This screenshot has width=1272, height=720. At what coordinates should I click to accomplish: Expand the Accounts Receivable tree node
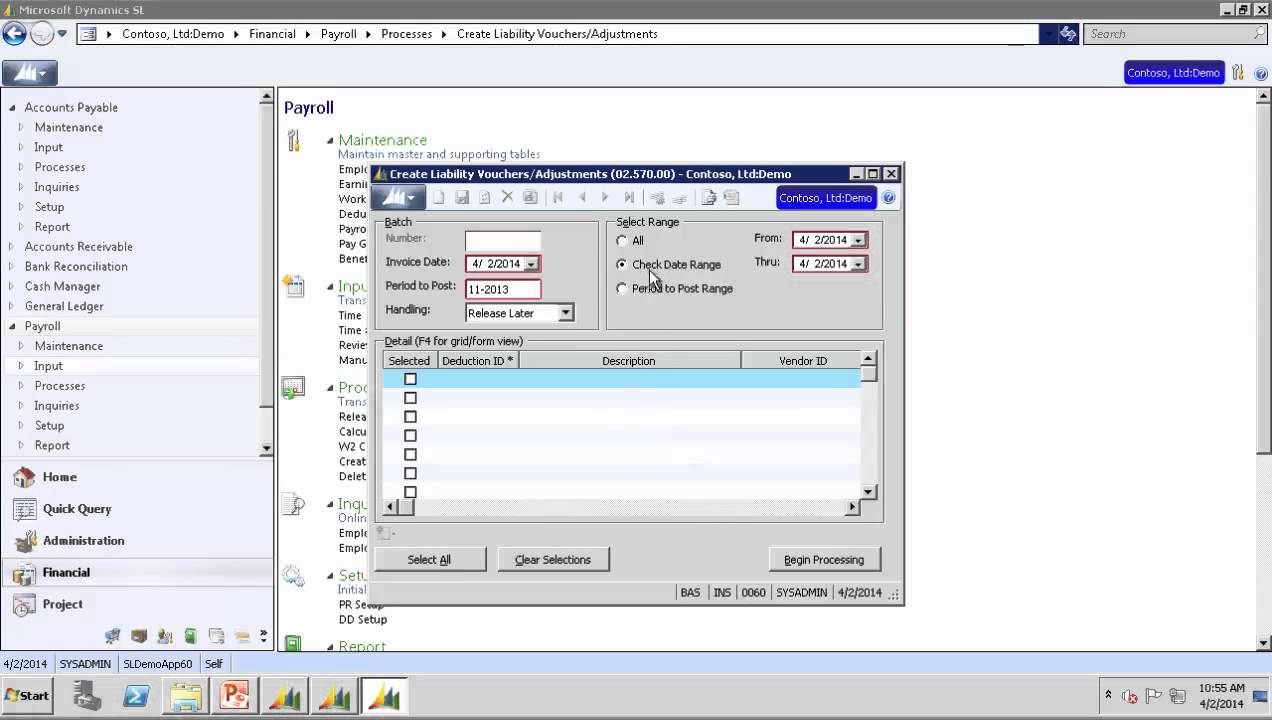tap(12, 247)
